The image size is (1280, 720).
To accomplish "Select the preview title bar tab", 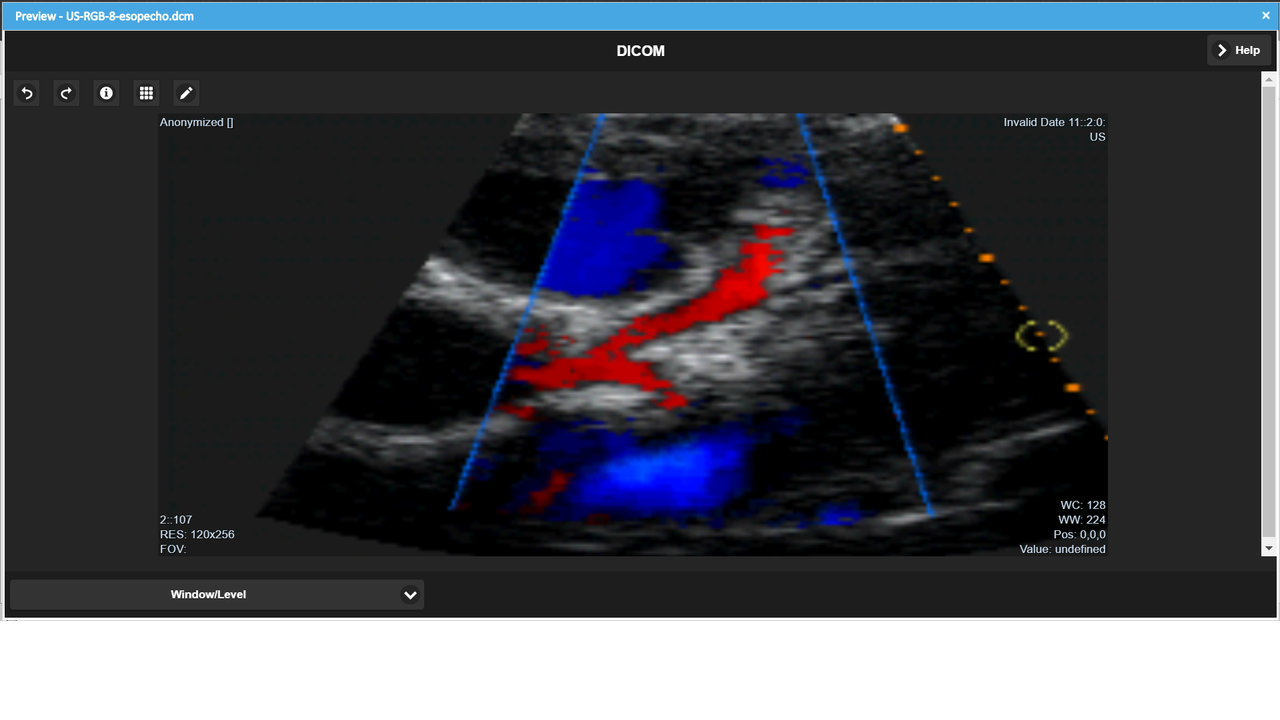I will (104, 15).
